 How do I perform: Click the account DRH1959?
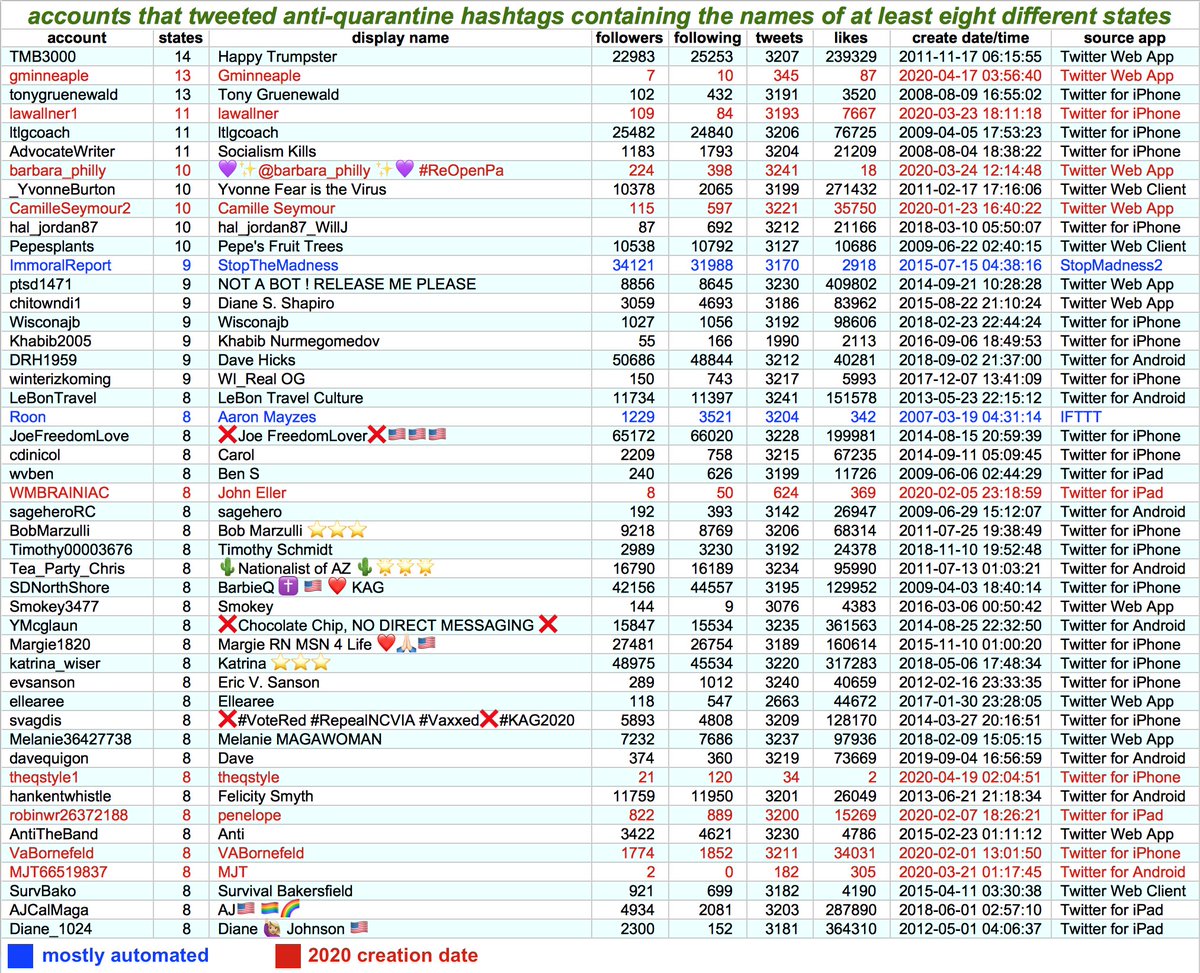[44, 360]
